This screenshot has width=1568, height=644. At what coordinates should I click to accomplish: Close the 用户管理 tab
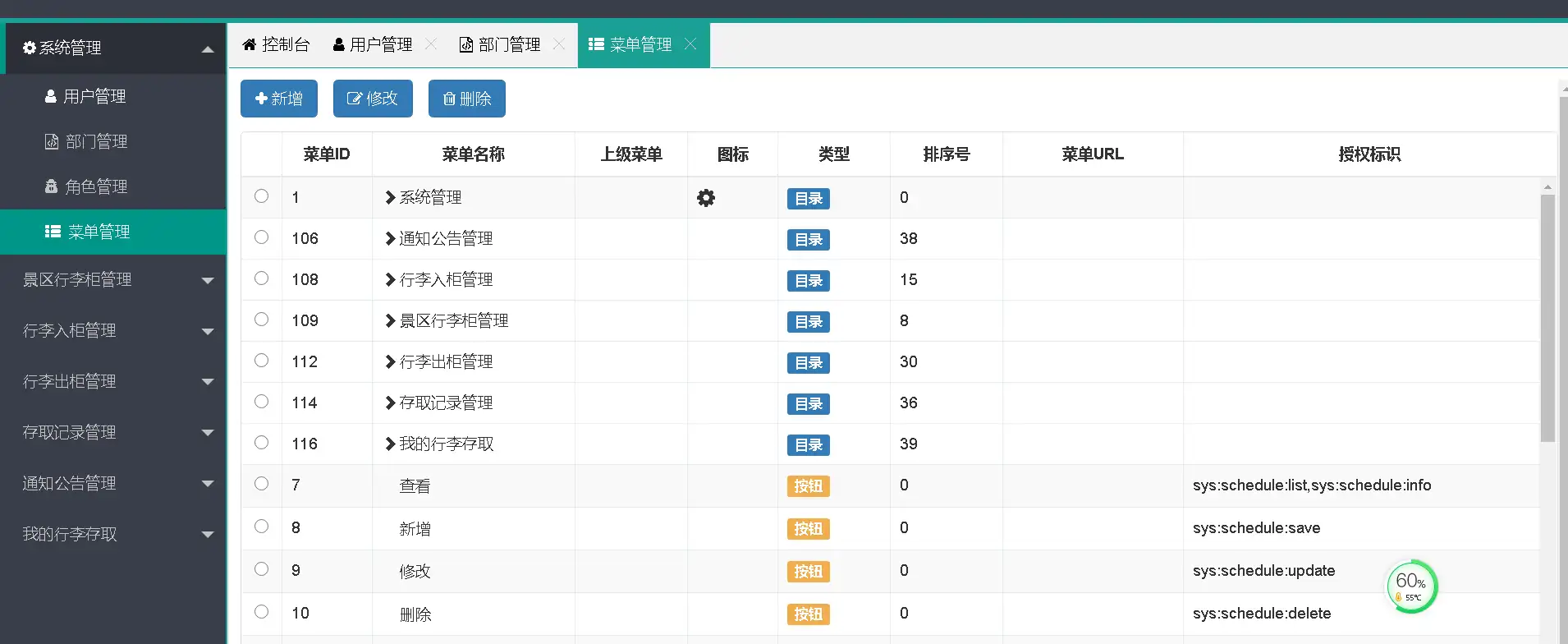[431, 44]
